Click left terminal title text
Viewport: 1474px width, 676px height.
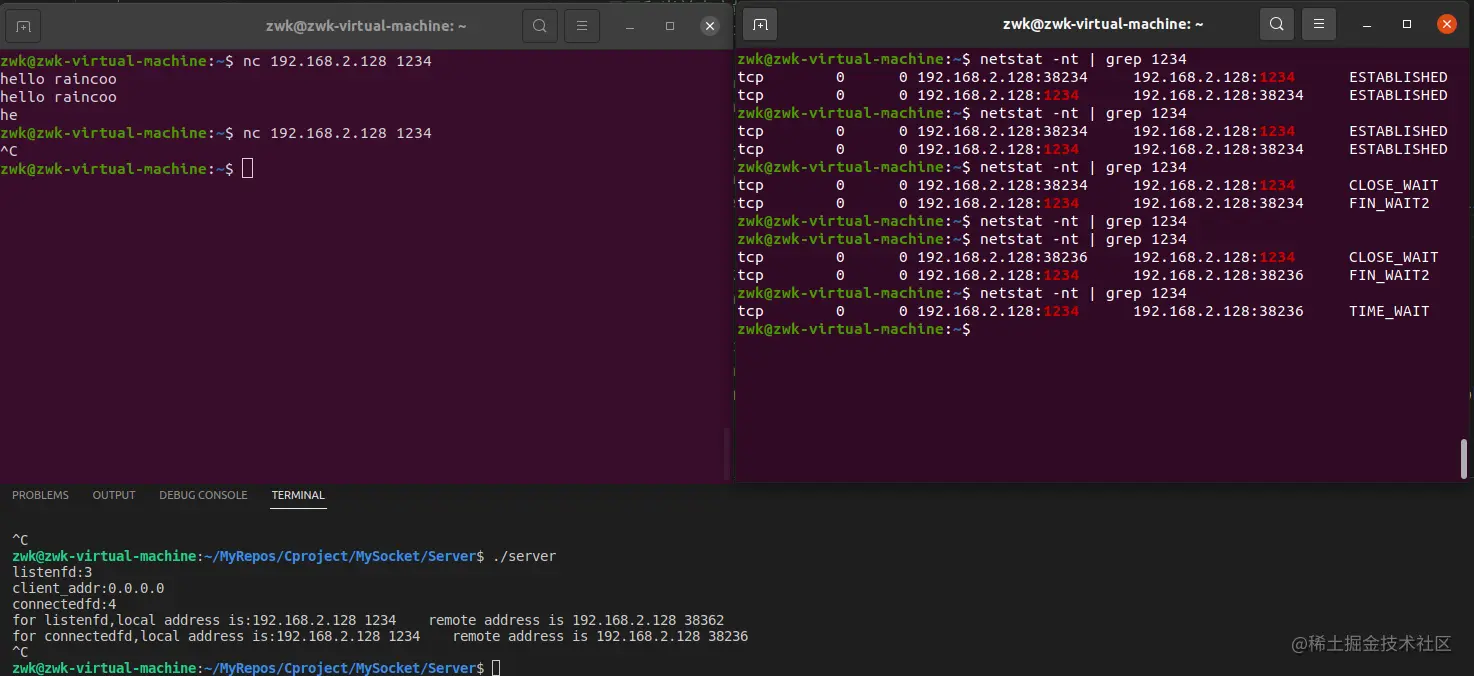click(366, 26)
